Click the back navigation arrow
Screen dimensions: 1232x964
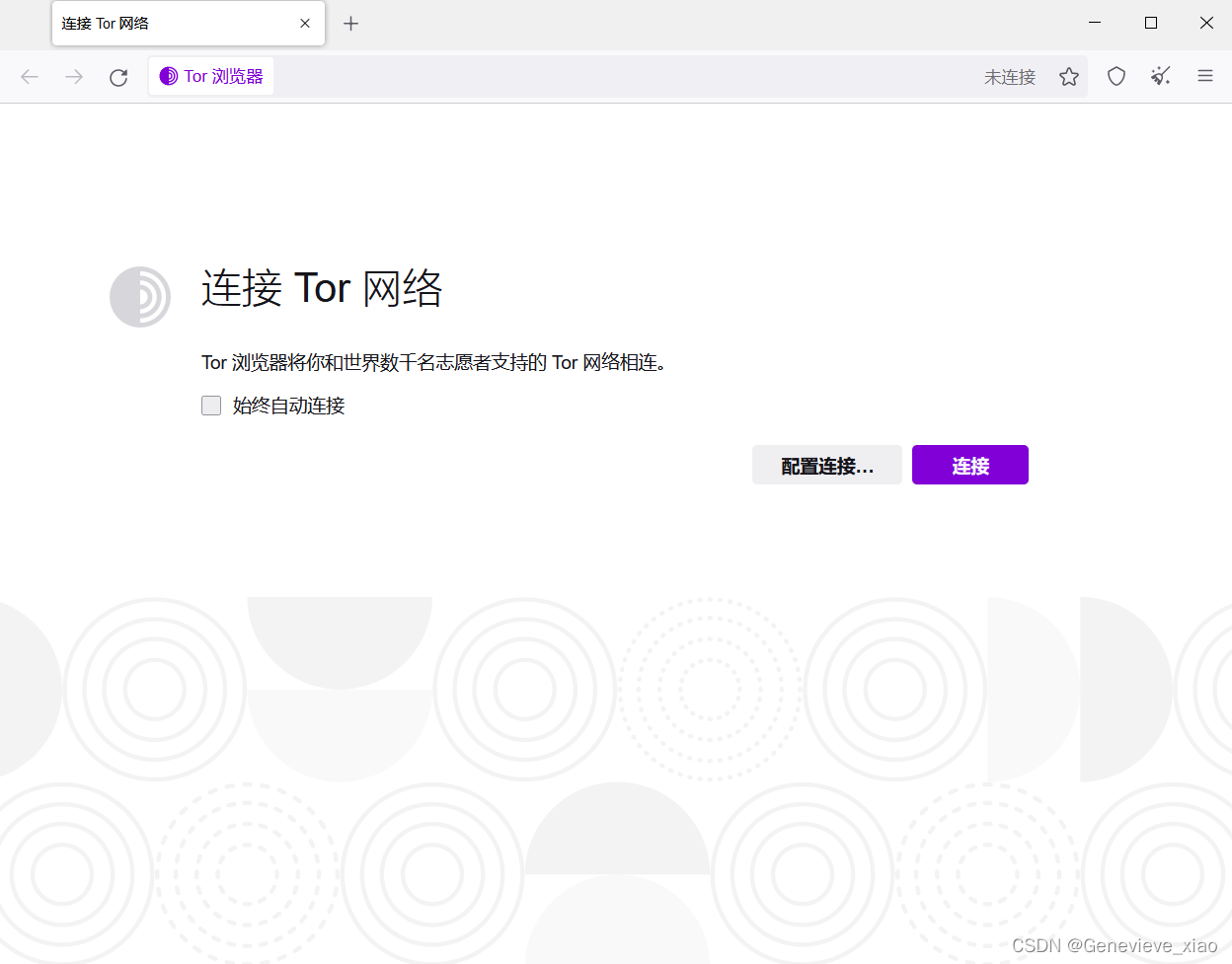click(30, 77)
